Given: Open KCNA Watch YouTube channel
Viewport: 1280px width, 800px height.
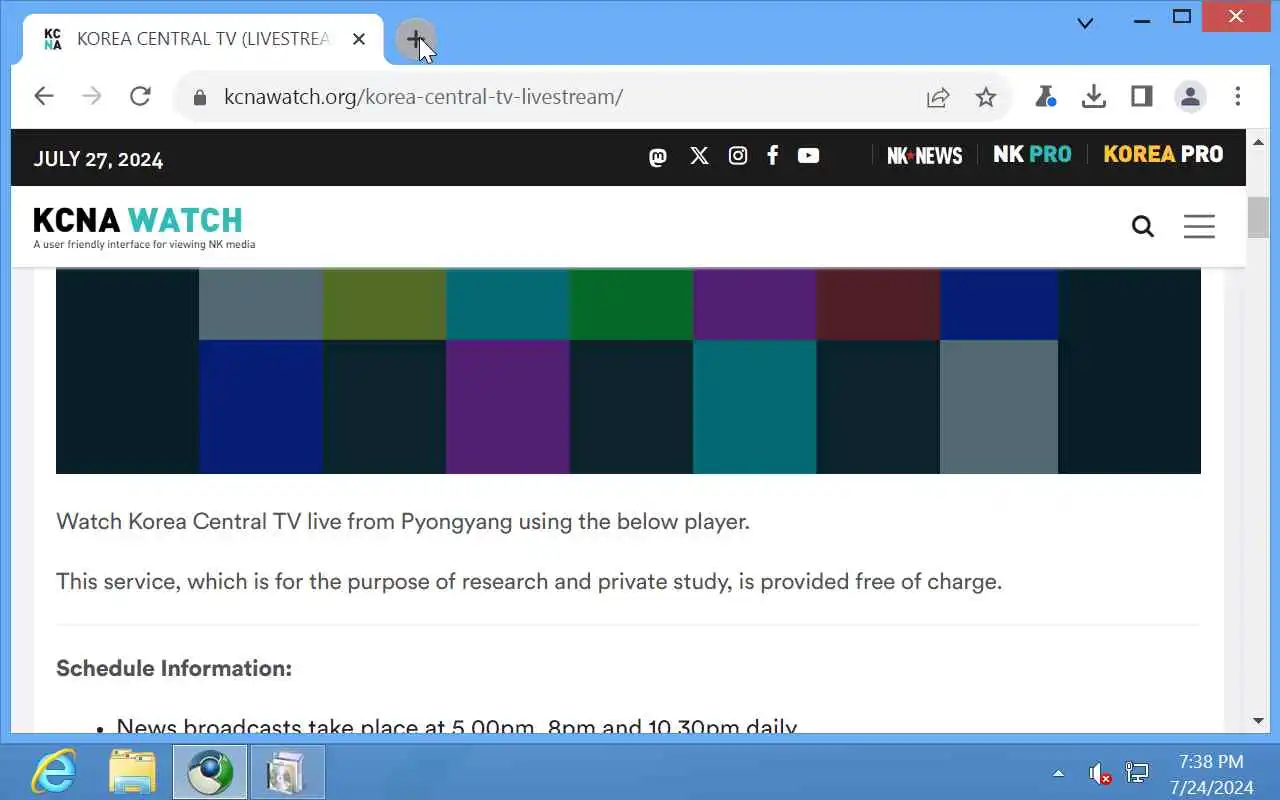Looking at the screenshot, I should 808,155.
